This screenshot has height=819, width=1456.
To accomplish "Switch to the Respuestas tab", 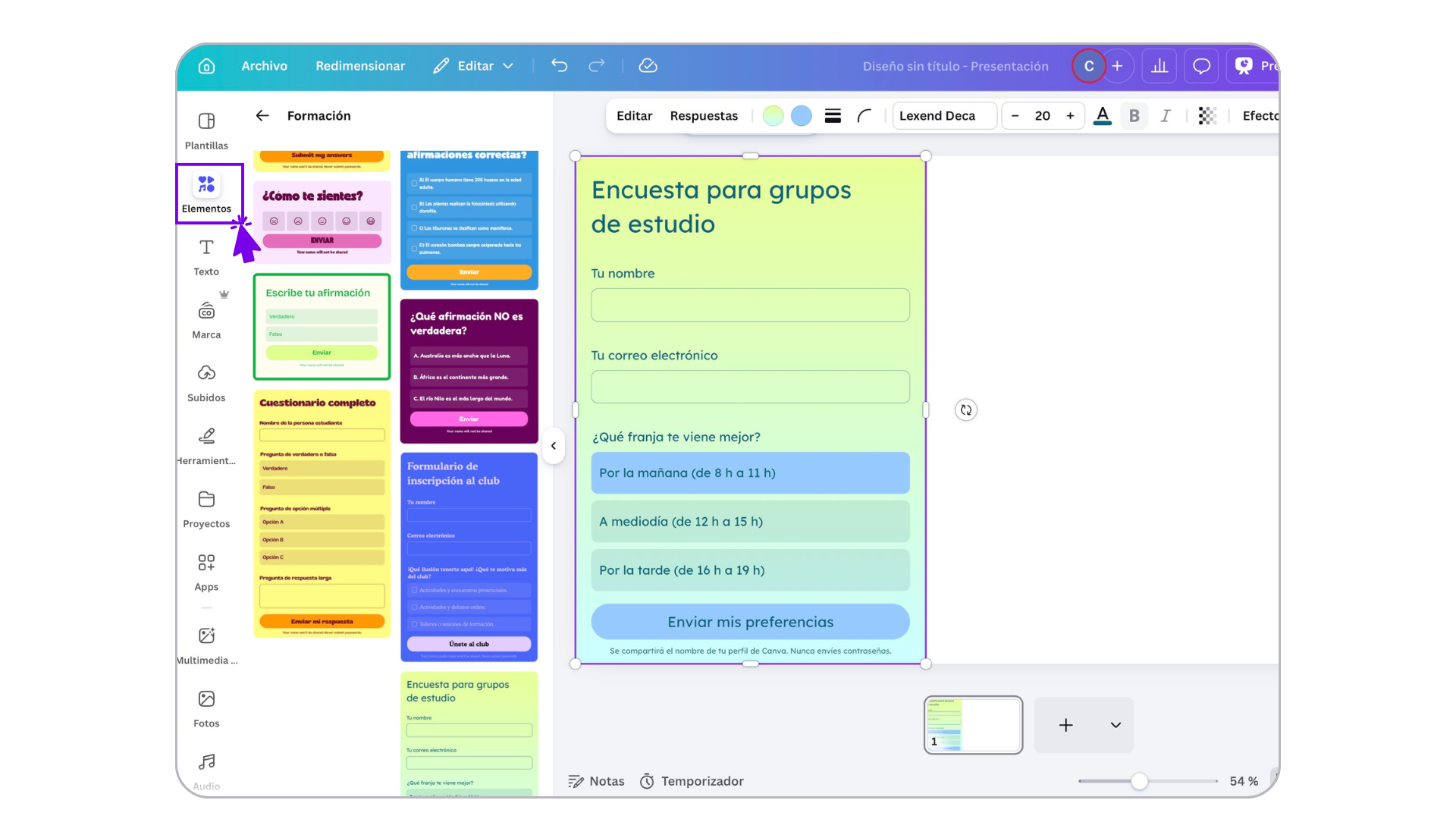I will (x=703, y=115).
